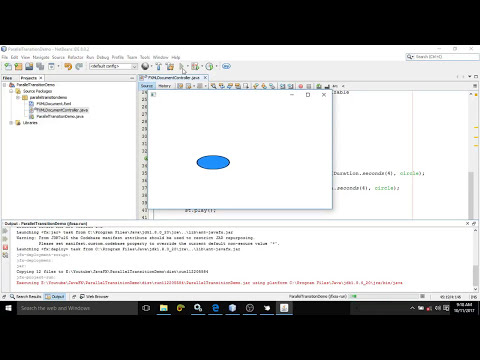Screen dimensions: 480x360
Task: Click the Debug Project icon
Action: coord(195,66)
